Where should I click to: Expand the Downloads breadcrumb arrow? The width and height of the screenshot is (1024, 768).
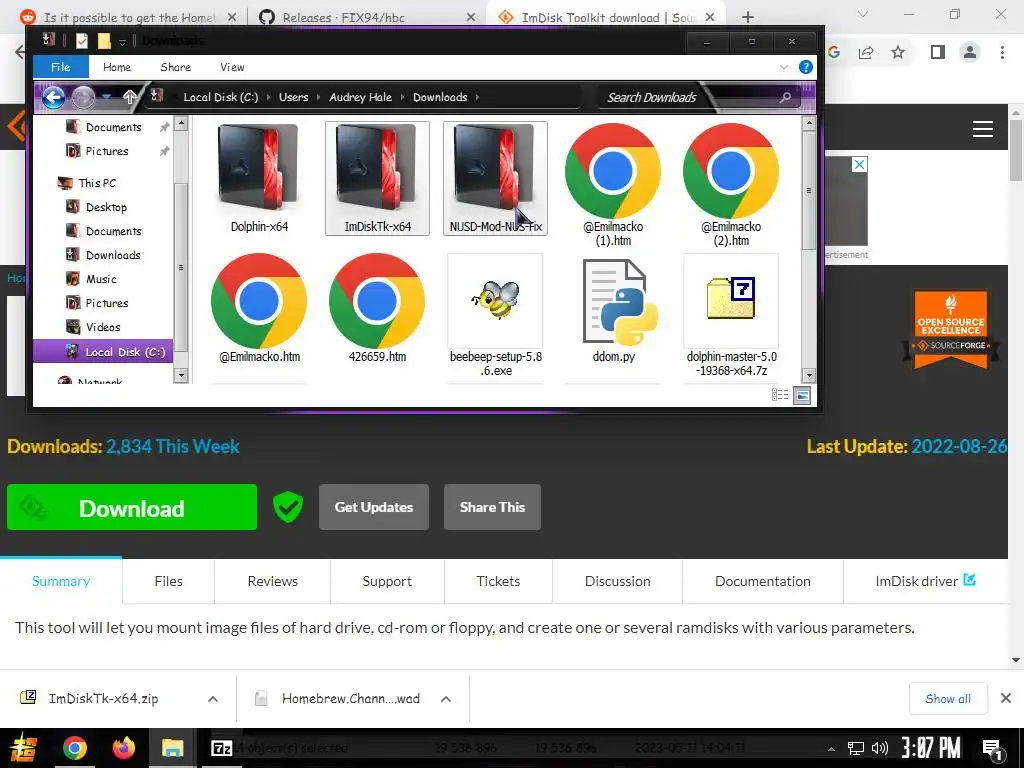point(477,97)
